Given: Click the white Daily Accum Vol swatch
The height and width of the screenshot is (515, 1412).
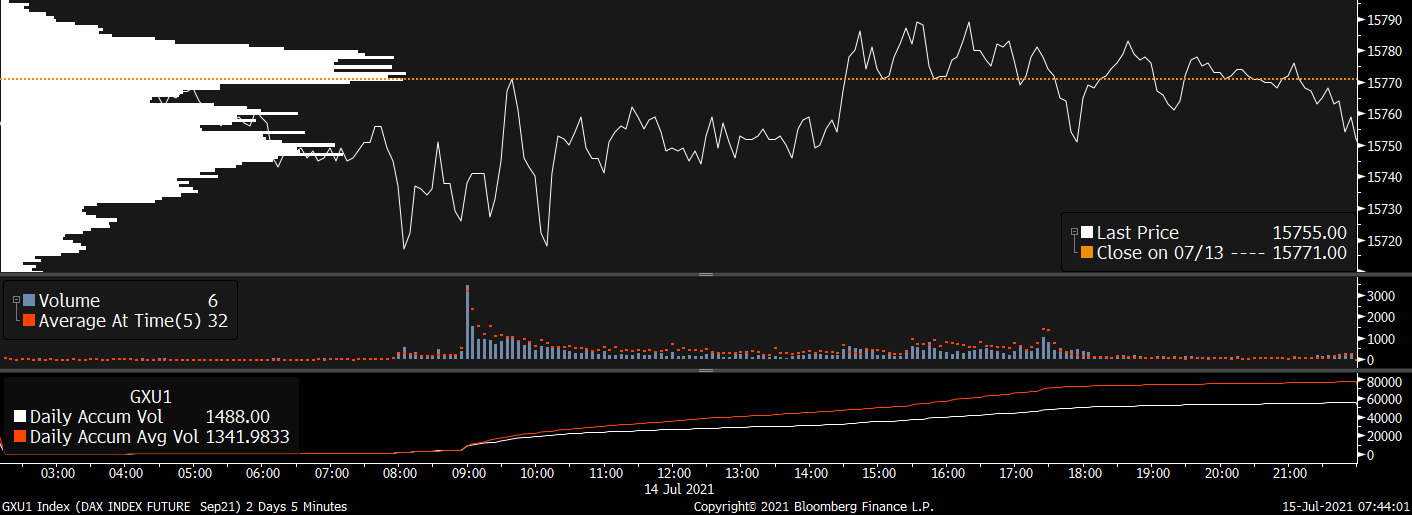Looking at the screenshot, I should point(20,417).
